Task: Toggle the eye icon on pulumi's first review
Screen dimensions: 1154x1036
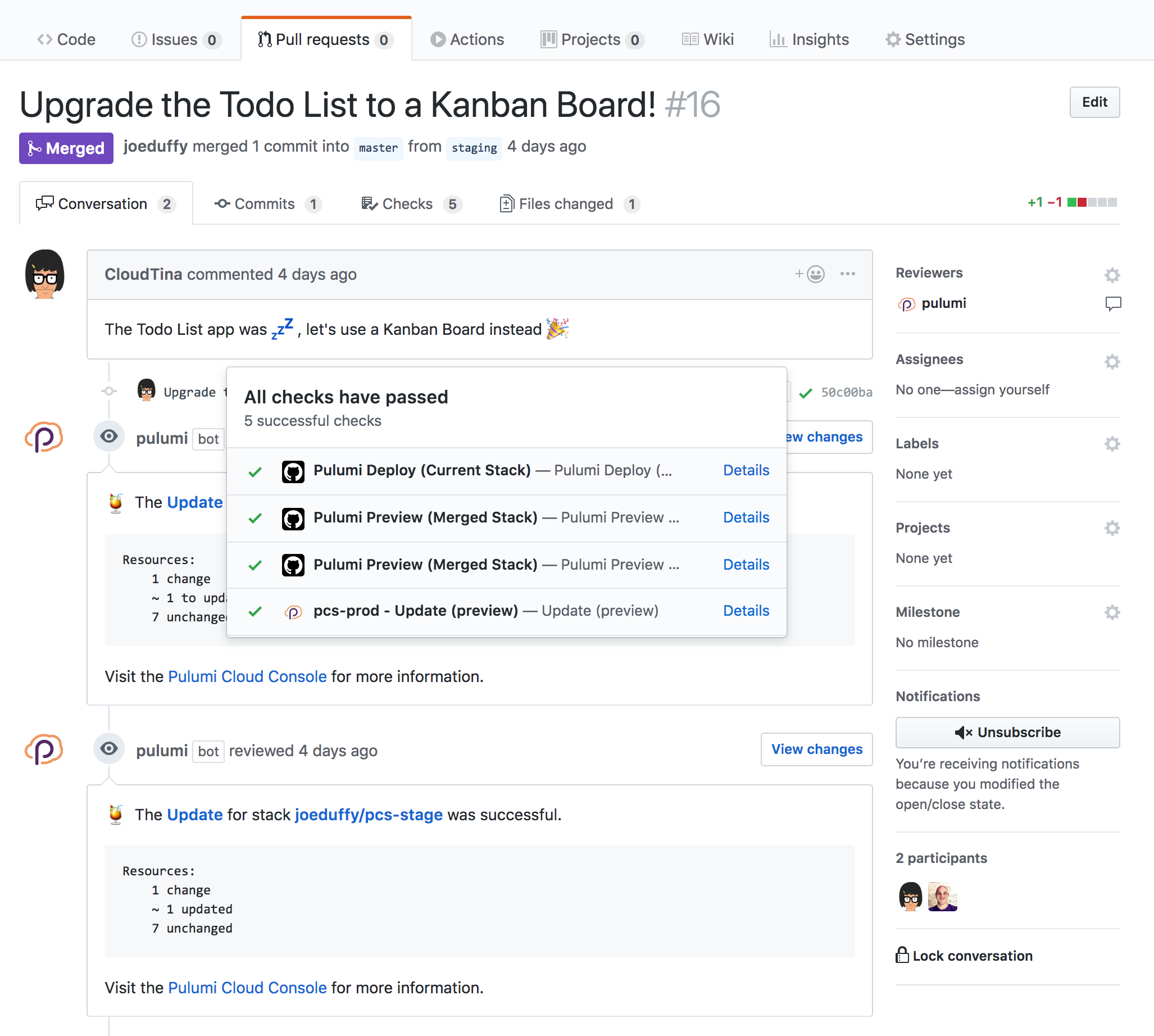Action: coord(109,436)
